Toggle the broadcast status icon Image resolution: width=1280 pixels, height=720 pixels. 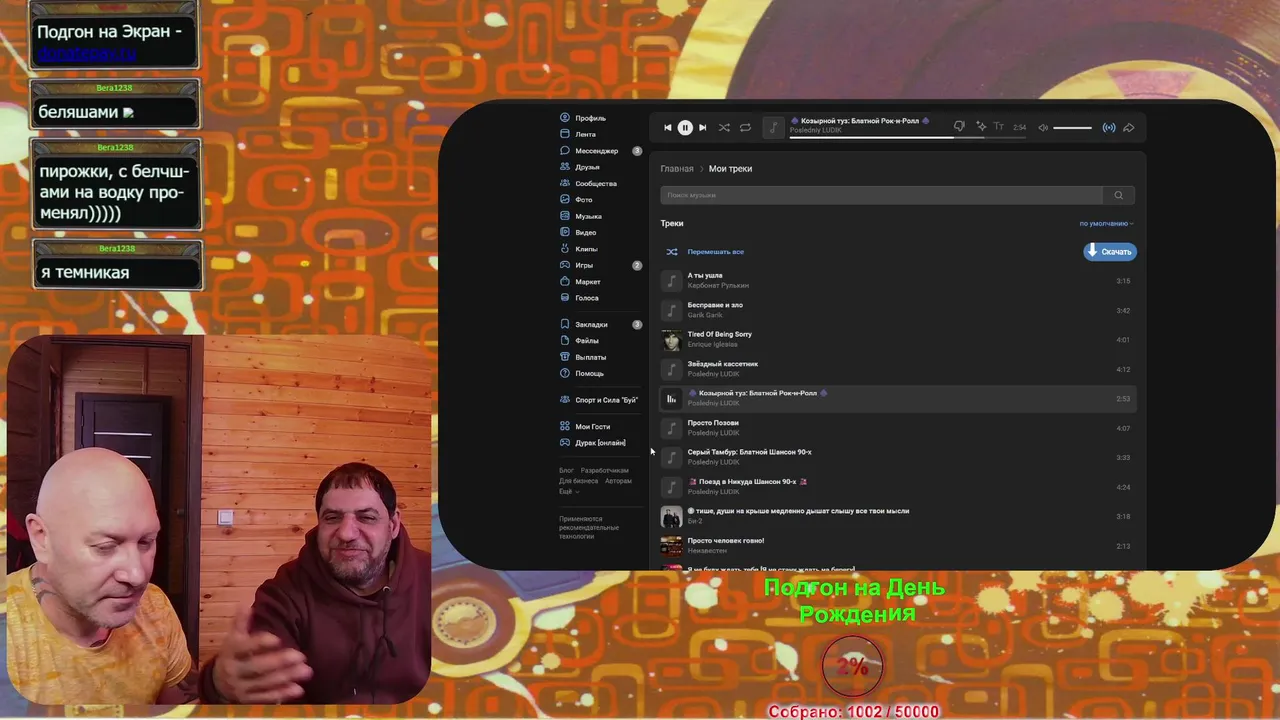(x=1109, y=128)
